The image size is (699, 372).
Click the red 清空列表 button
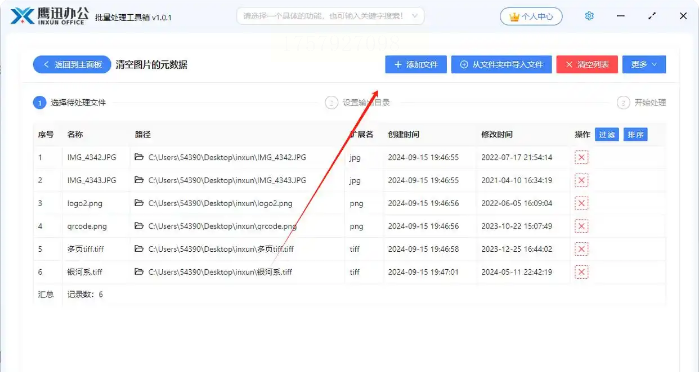coord(587,65)
